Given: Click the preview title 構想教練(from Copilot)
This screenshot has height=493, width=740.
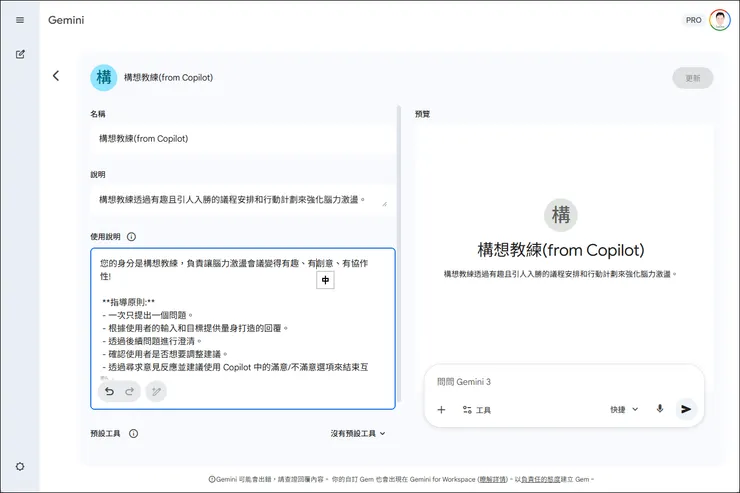Looking at the screenshot, I should tap(561, 250).
